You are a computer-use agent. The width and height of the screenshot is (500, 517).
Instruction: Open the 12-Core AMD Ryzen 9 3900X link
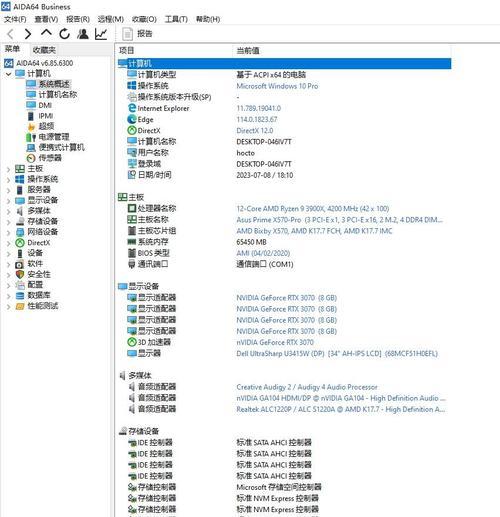point(313,209)
